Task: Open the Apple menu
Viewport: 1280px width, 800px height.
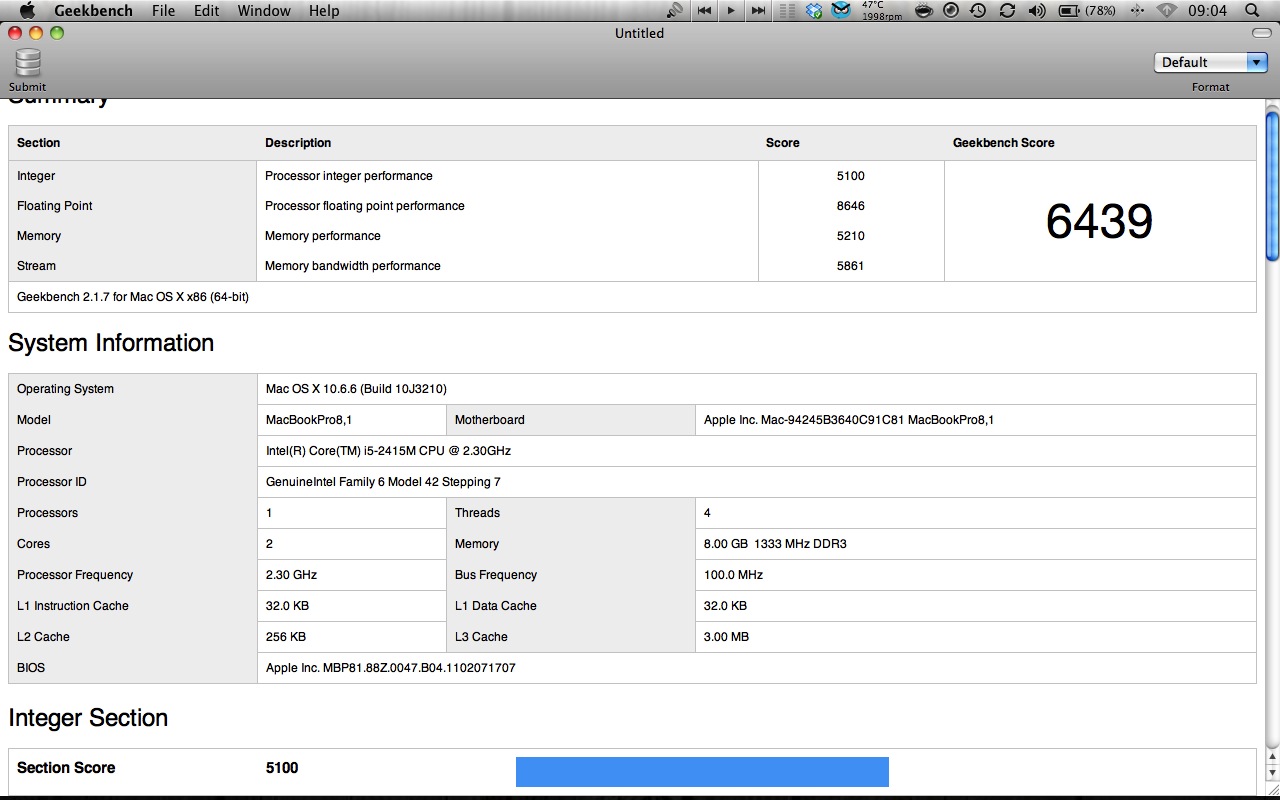Action: 27,10
